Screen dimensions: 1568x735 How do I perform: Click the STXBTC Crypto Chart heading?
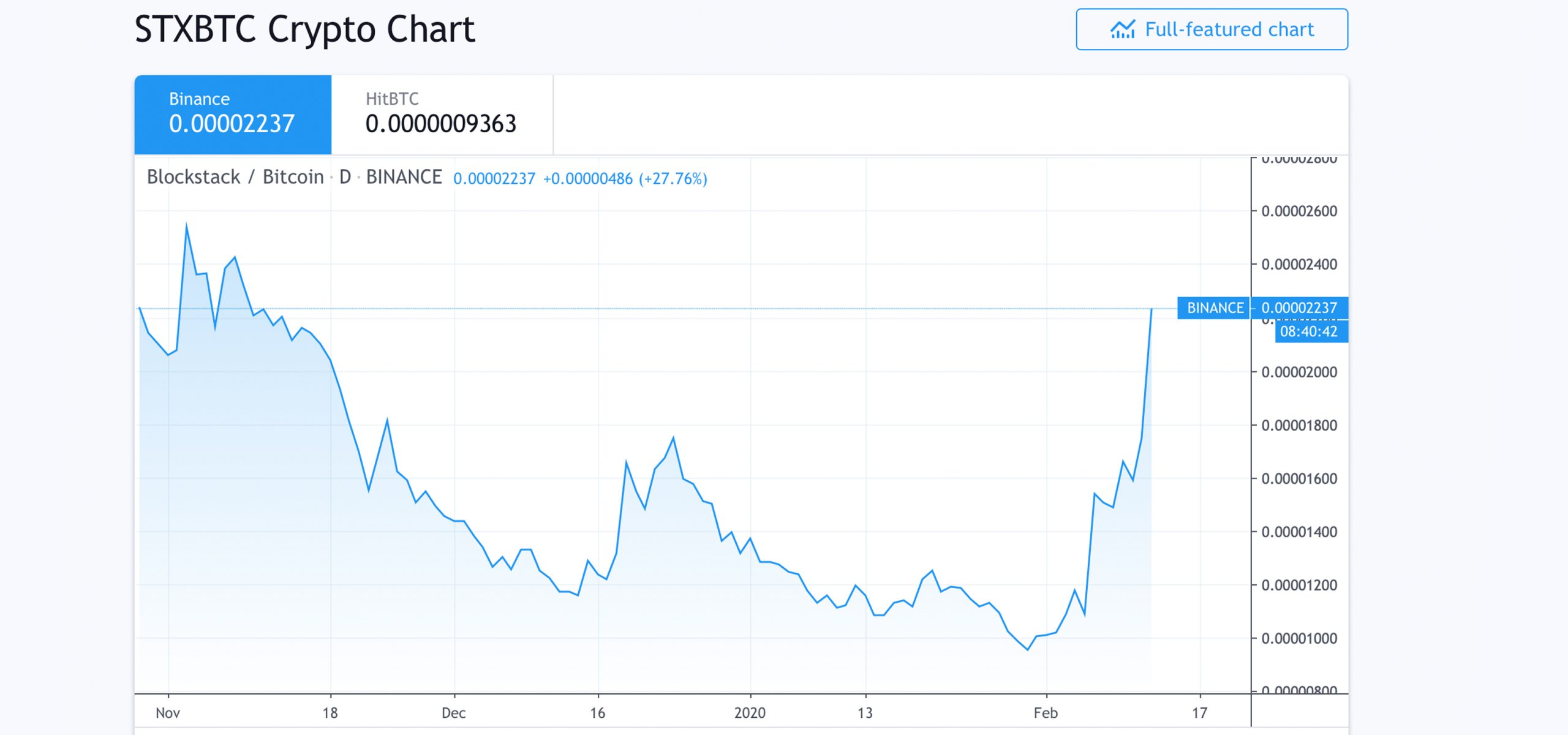click(304, 29)
